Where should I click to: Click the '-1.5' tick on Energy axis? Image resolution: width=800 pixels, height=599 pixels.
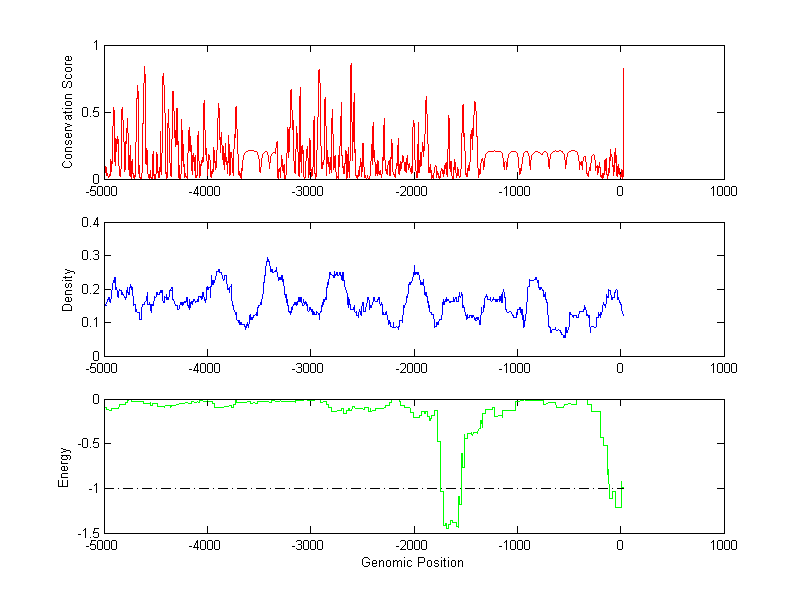[x=85, y=533]
